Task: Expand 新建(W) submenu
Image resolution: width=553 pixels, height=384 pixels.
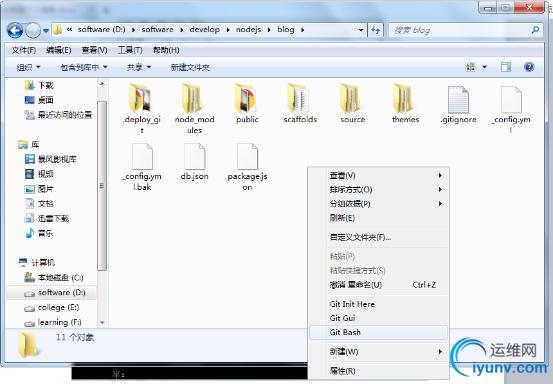Action: [x=378, y=352]
